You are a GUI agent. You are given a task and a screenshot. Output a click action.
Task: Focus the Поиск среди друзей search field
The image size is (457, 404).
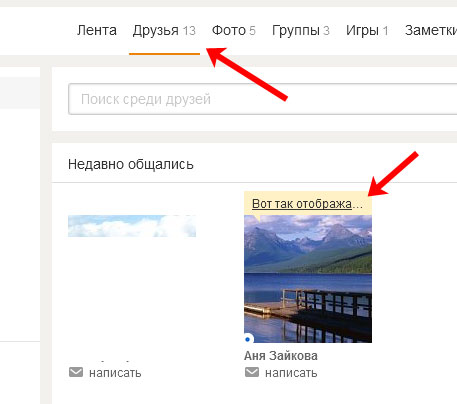coord(263,99)
